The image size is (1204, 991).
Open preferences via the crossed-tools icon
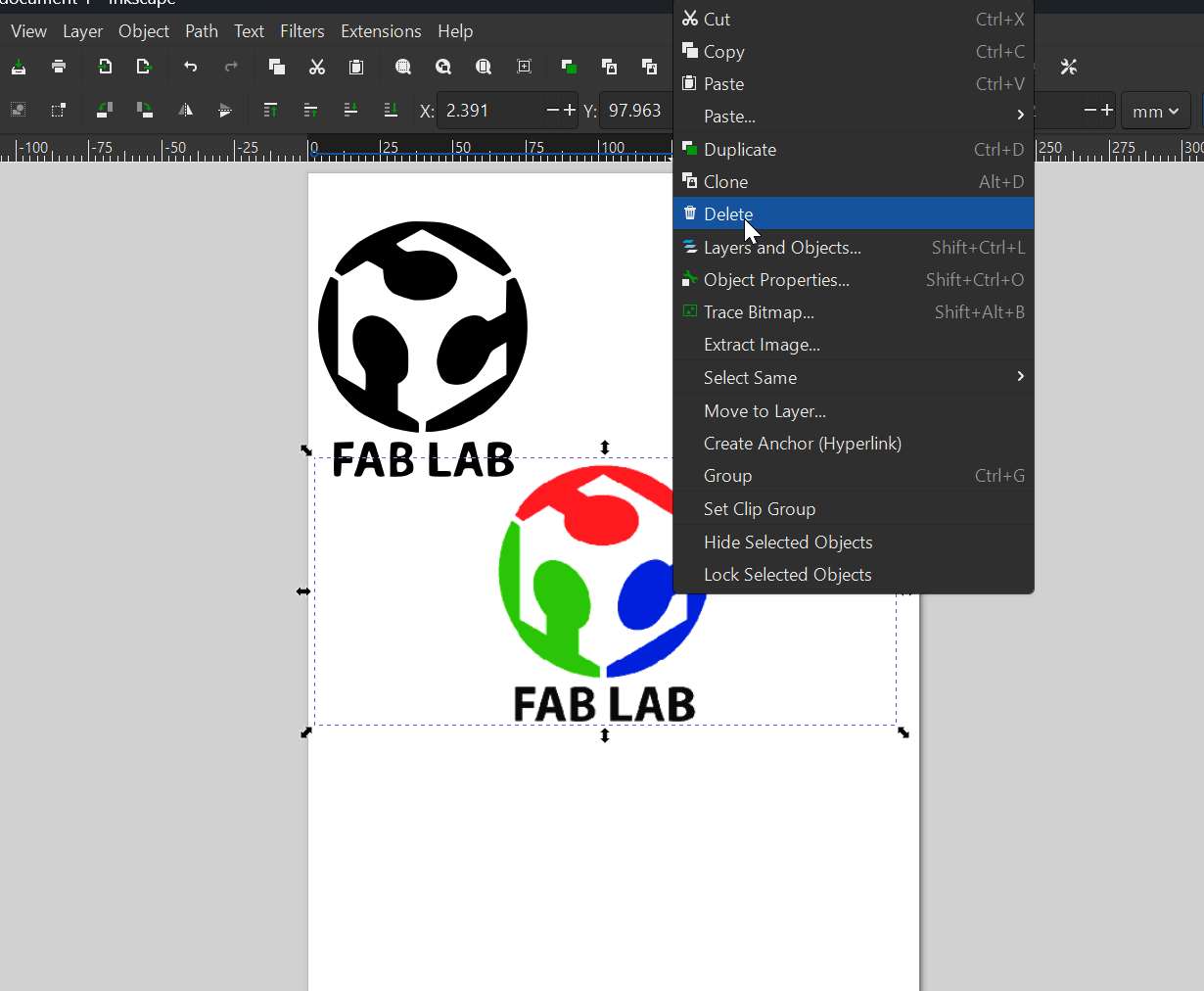pos(1069,67)
